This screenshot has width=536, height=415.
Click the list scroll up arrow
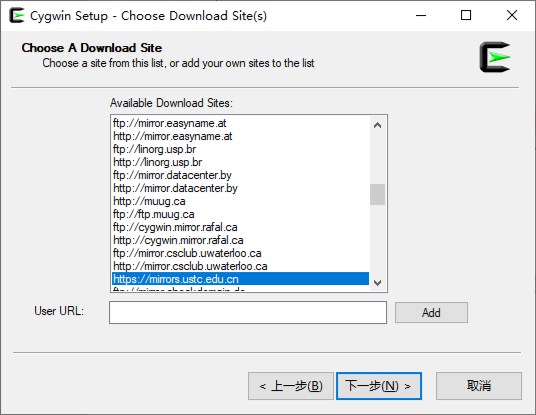tap(377, 125)
